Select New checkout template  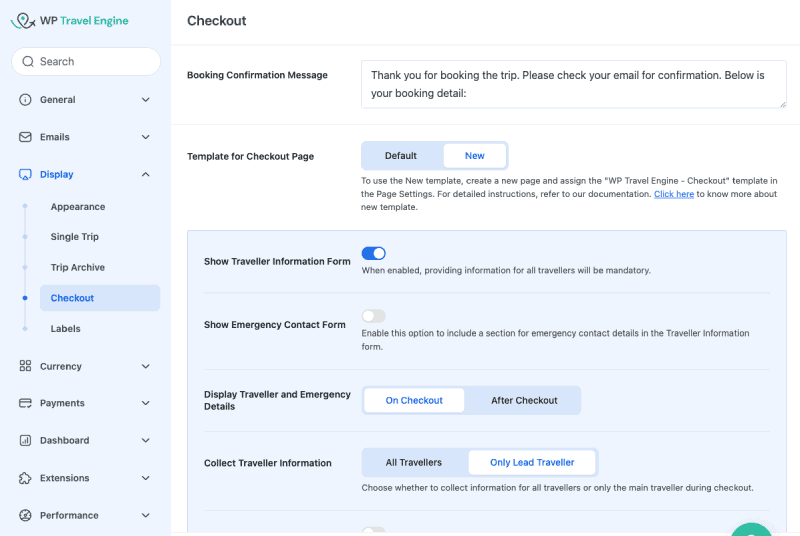474,156
